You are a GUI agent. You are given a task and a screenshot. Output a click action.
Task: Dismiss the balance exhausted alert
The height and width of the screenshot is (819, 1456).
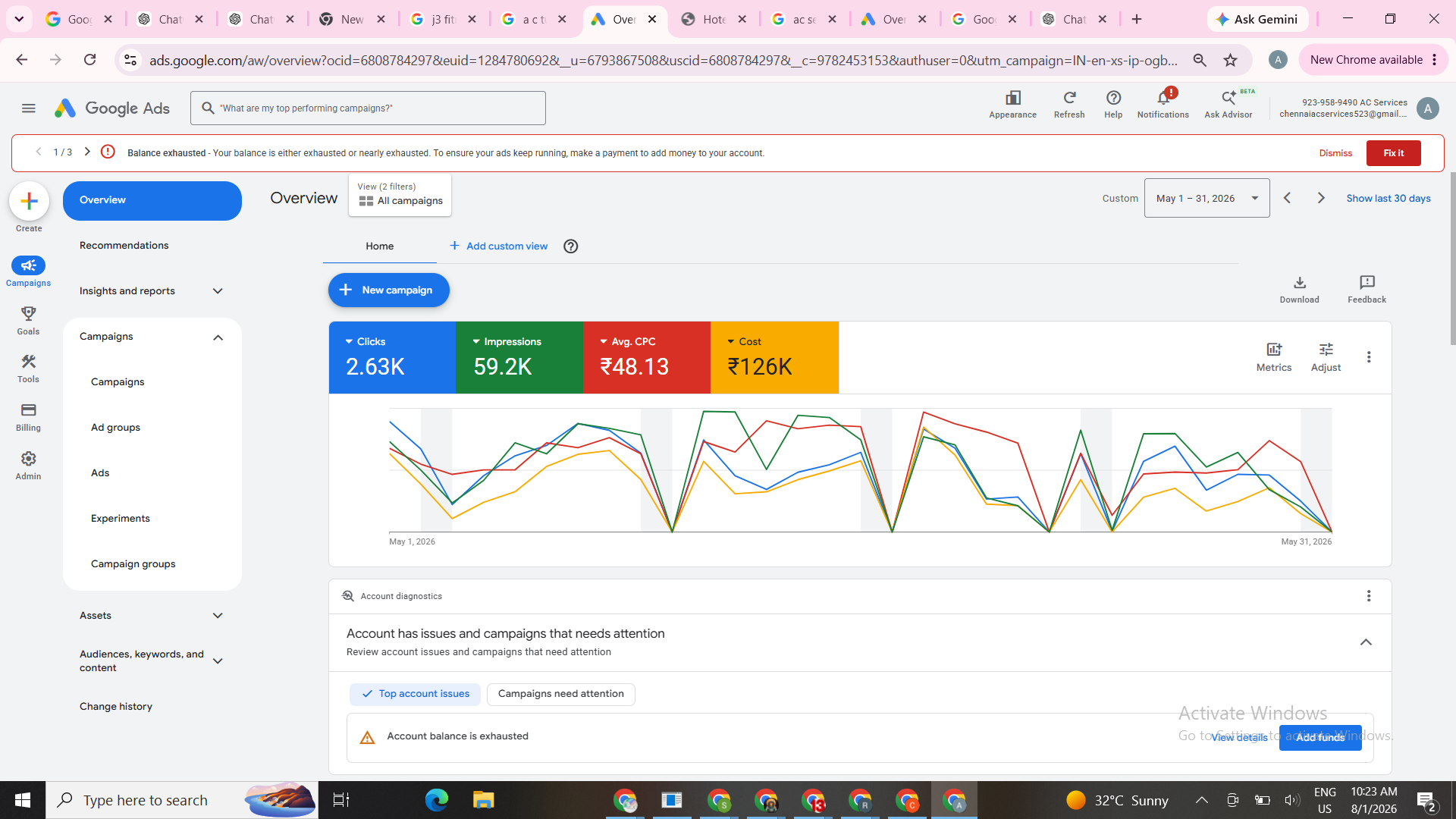1335,153
